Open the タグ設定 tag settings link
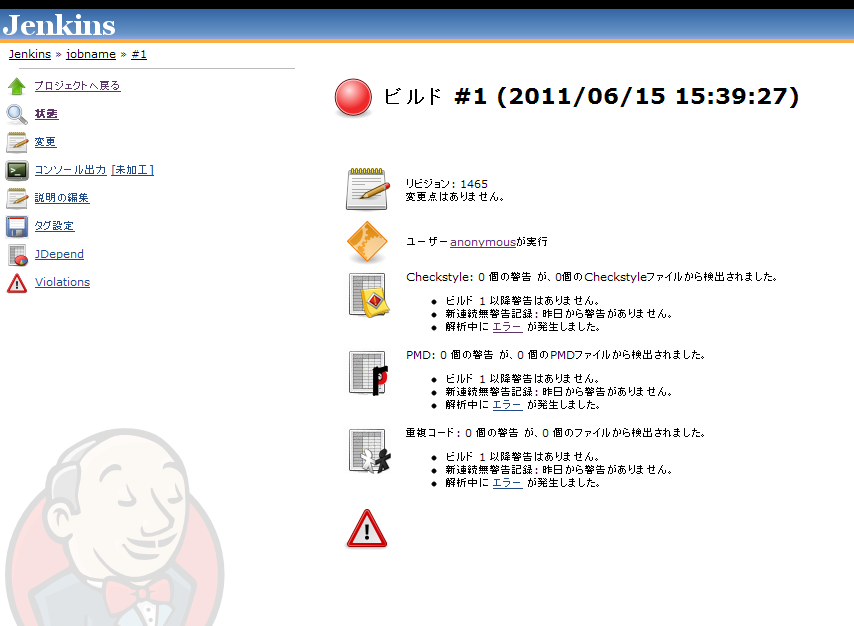The image size is (854, 626). pyautogui.click(x=54, y=226)
